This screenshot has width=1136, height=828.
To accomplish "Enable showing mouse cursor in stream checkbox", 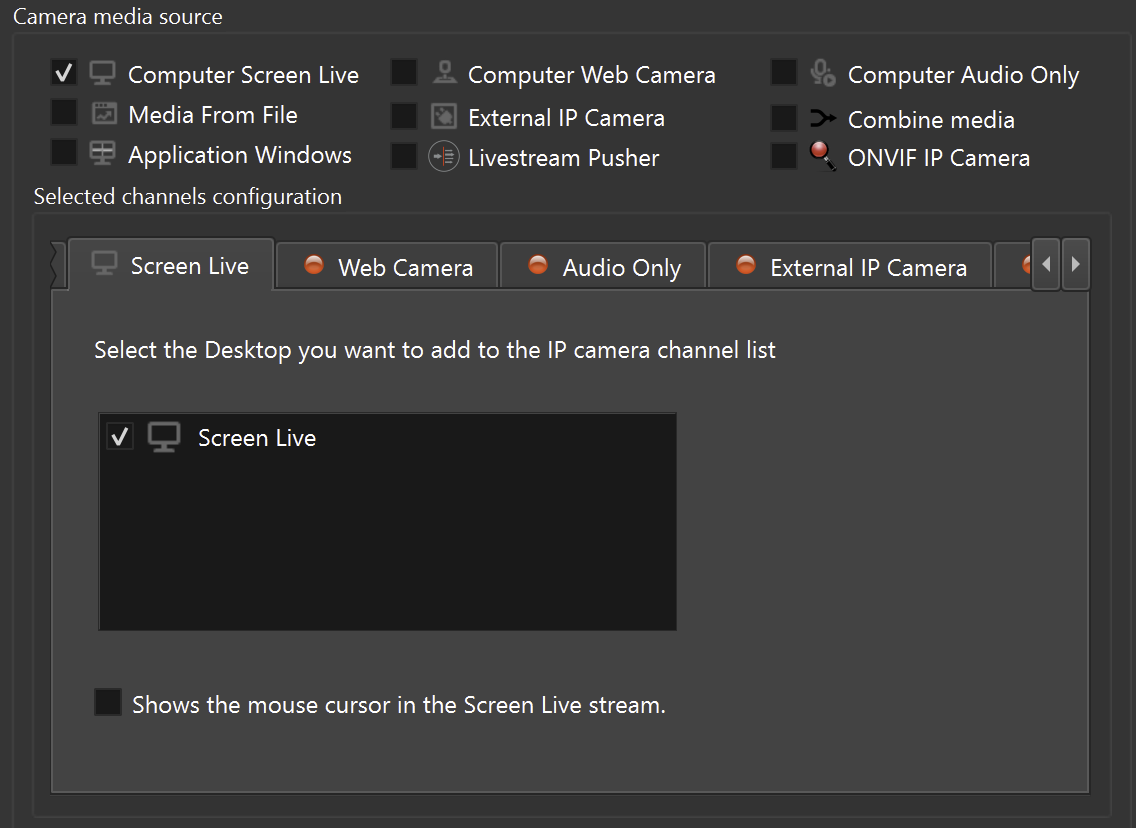I will 107,702.
